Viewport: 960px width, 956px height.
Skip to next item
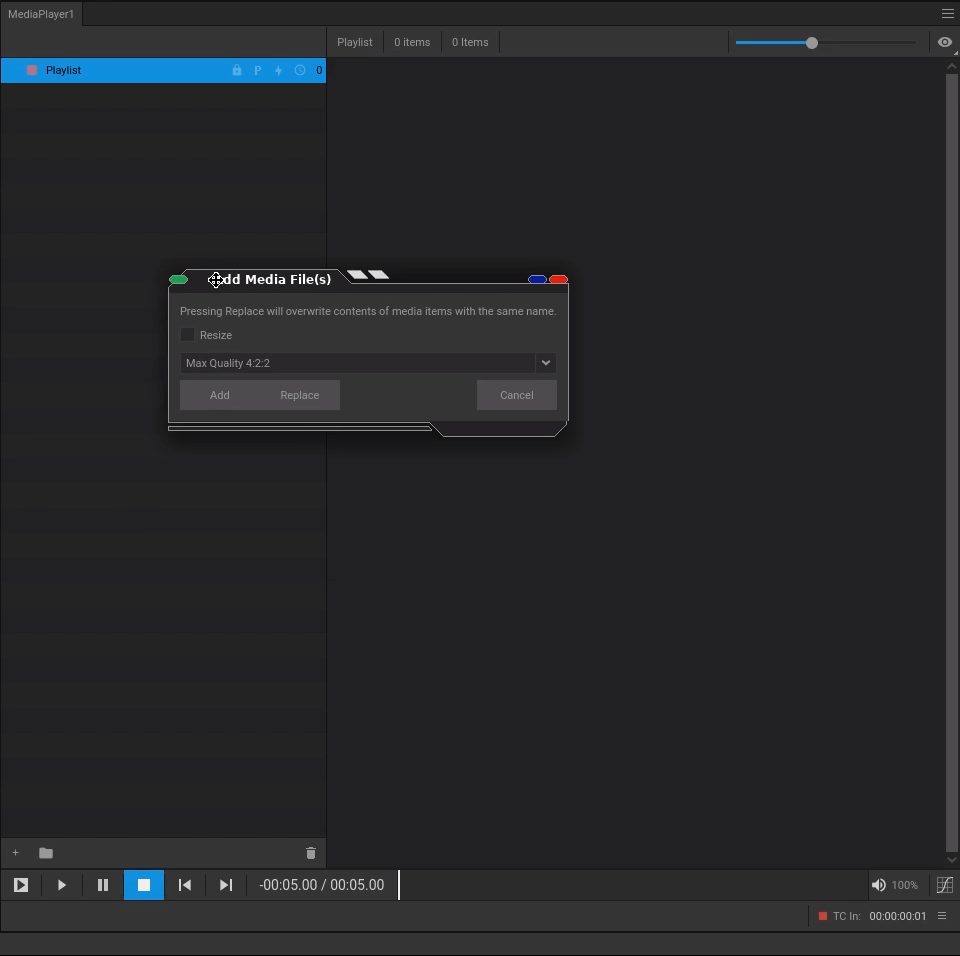[226, 884]
